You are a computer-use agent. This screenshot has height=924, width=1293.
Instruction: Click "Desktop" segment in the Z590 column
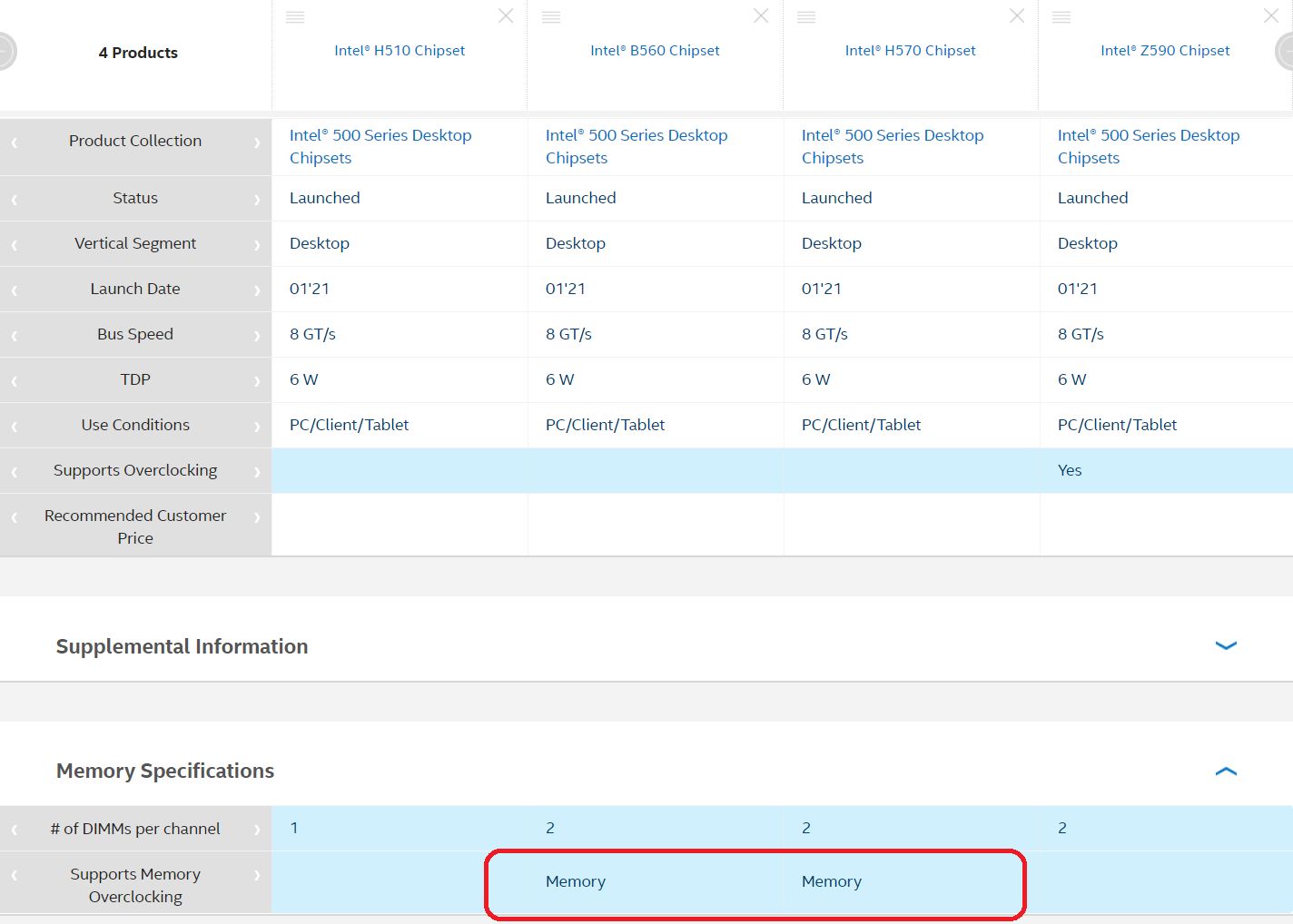coord(1088,243)
